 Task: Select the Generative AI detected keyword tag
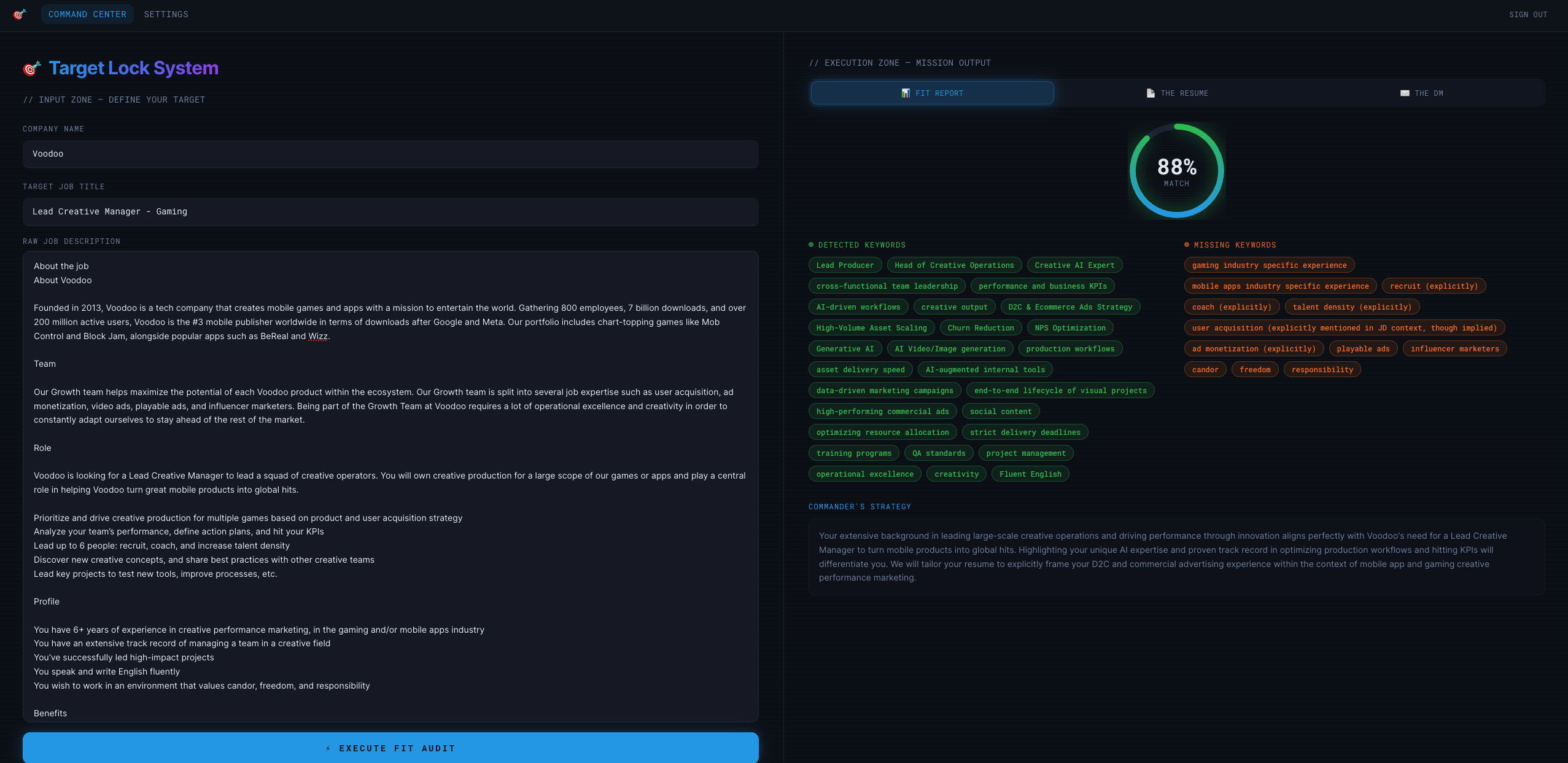point(845,349)
